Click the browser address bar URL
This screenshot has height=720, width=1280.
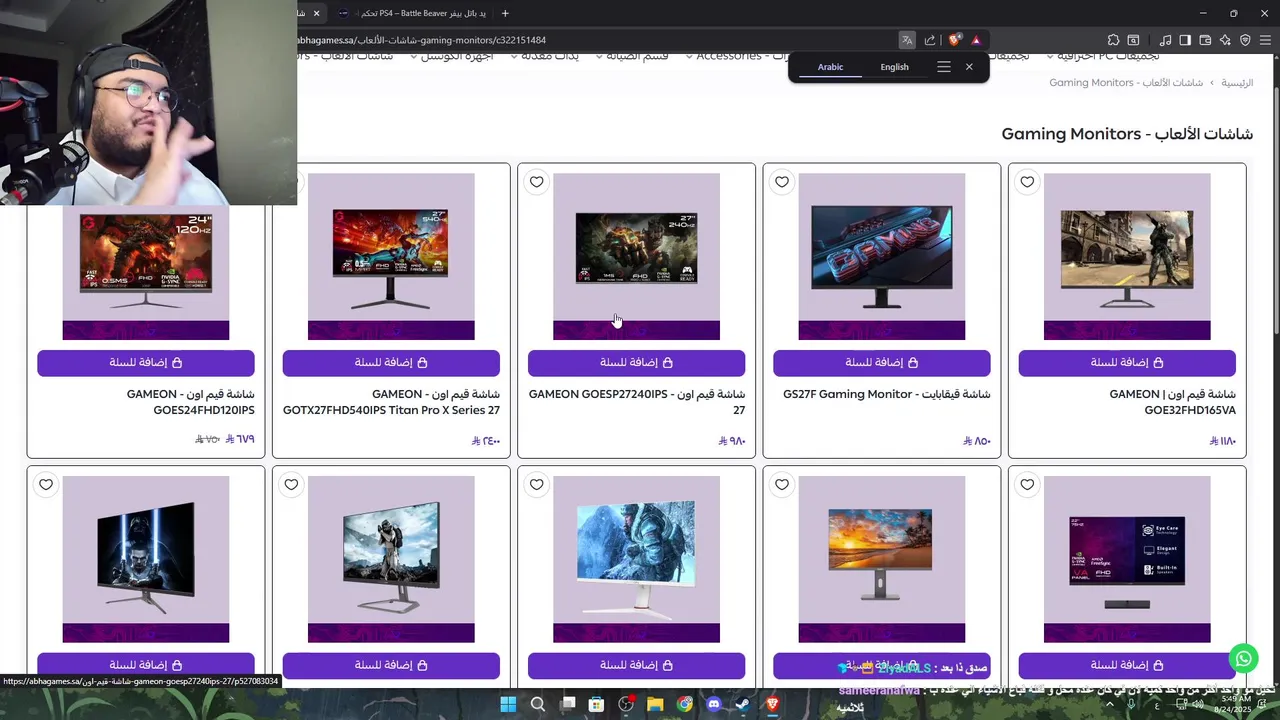click(x=422, y=40)
